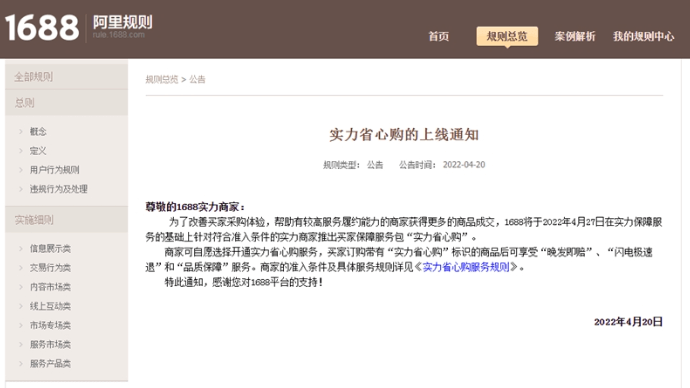
Task: Open 案例解析 in the navigation
Action: pos(575,36)
